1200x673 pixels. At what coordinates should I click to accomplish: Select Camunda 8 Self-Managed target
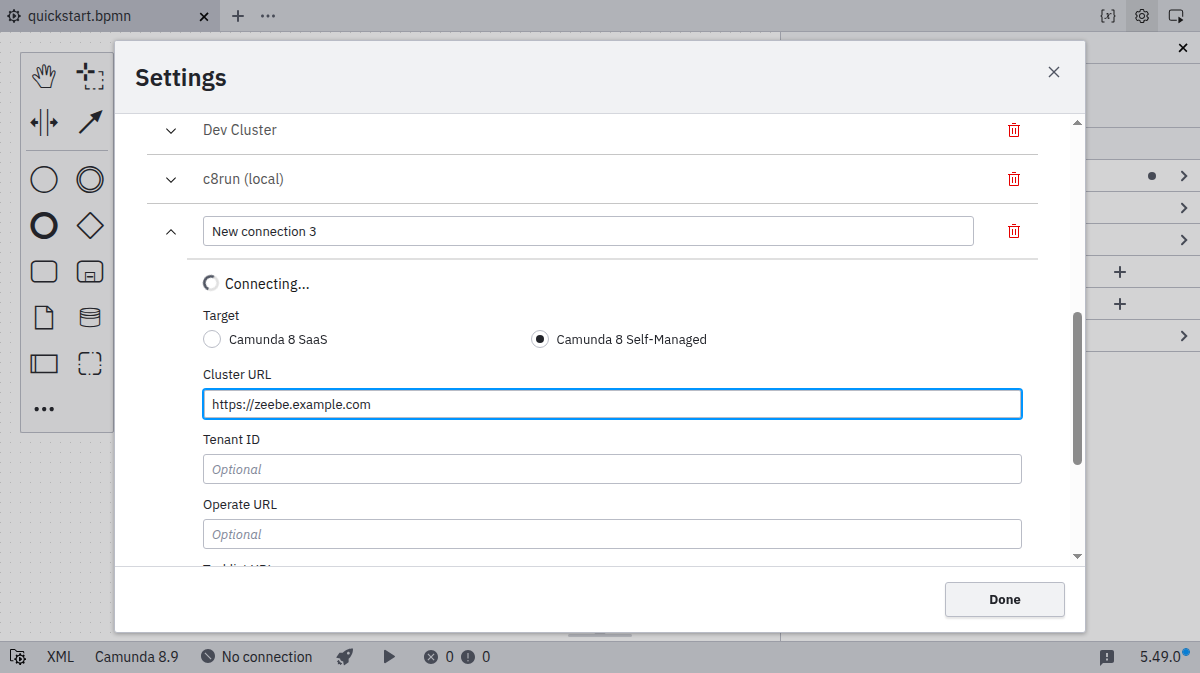[x=540, y=339]
